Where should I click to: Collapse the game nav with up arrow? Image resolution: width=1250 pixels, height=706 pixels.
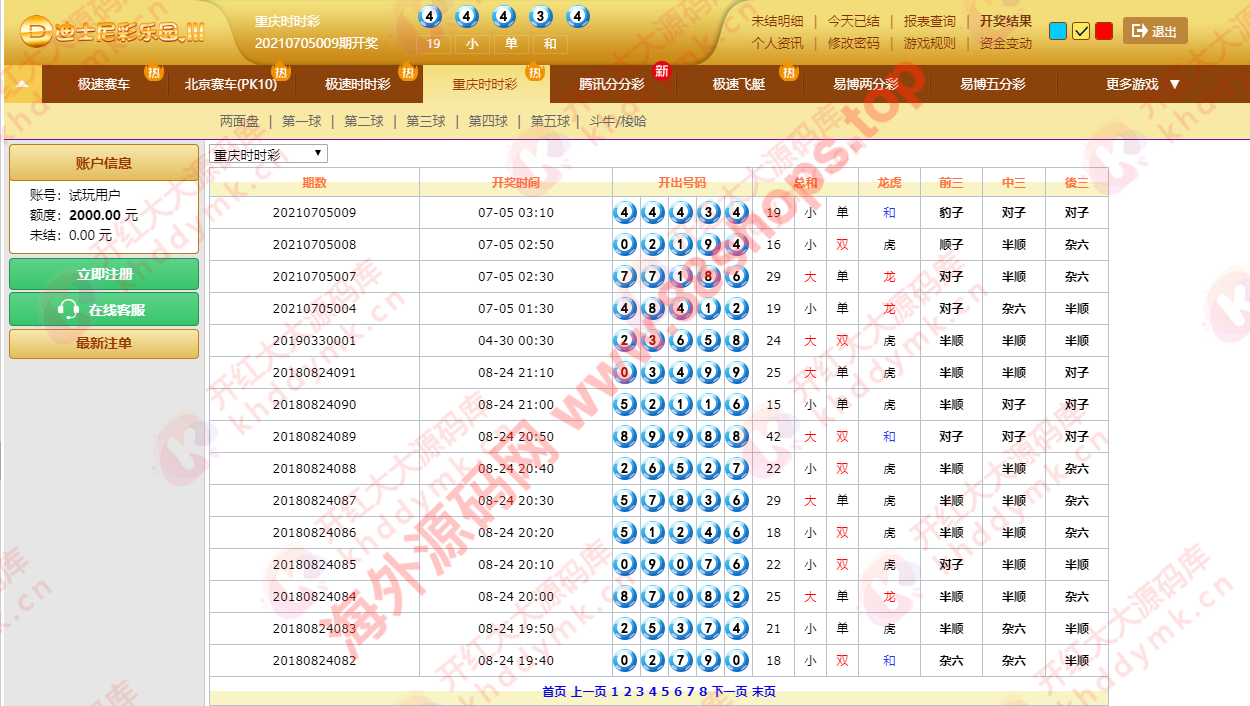(x=22, y=84)
